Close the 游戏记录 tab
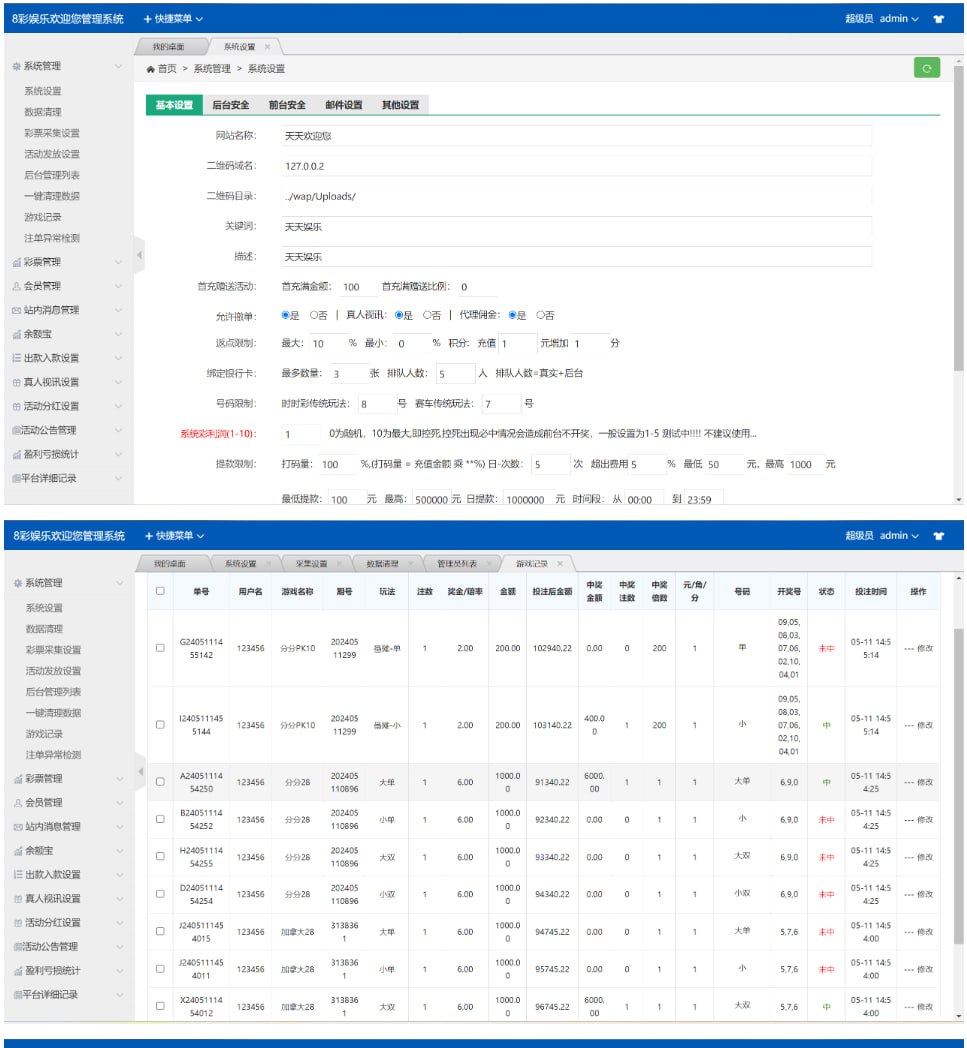Screen dimensions: 967x1048 (560, 564)
